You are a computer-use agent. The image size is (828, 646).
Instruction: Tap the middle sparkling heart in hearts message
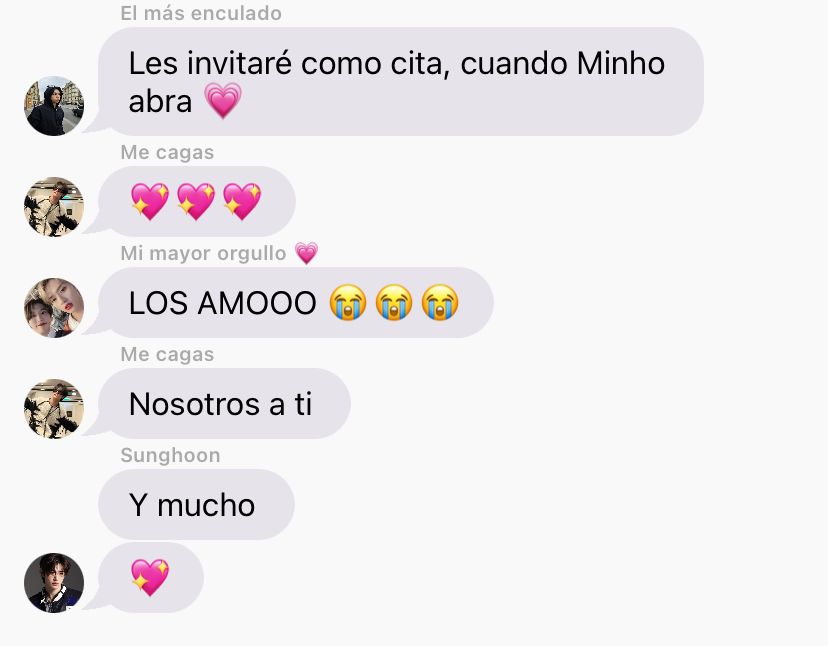click(196, 201)
